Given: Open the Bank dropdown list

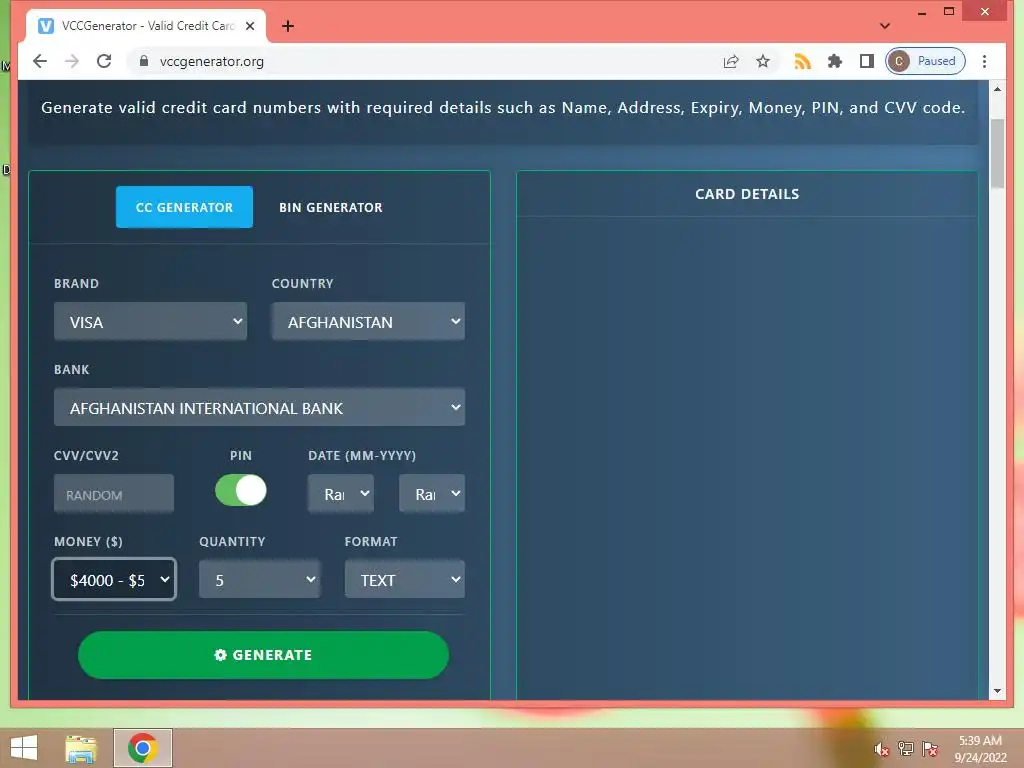Looking at the screenshot, I should point(259,408).
